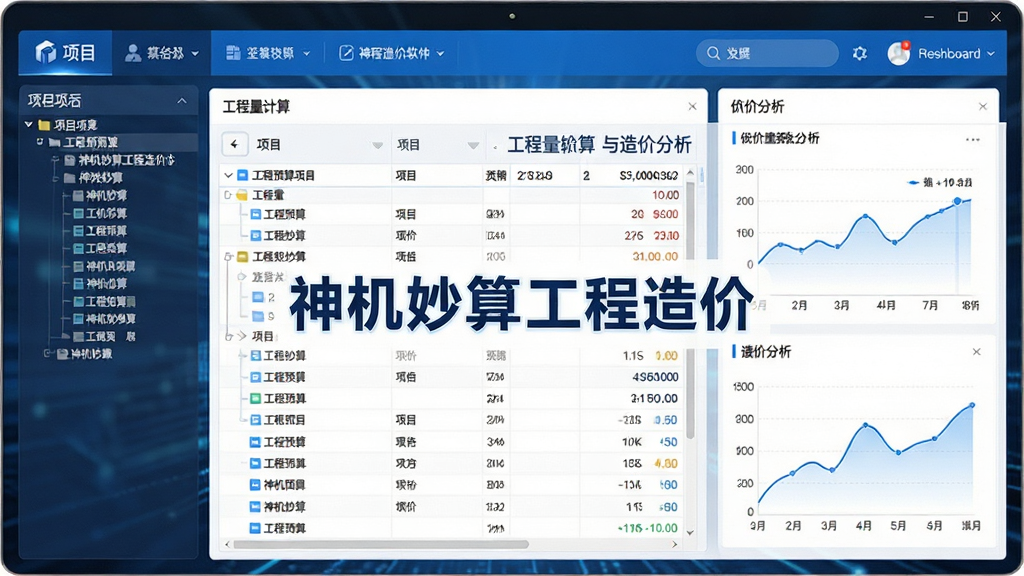The height and width of the screenshot is (576, 1024).
Task: Open the second 项目 column dropdown
Action: click(473, 145)
